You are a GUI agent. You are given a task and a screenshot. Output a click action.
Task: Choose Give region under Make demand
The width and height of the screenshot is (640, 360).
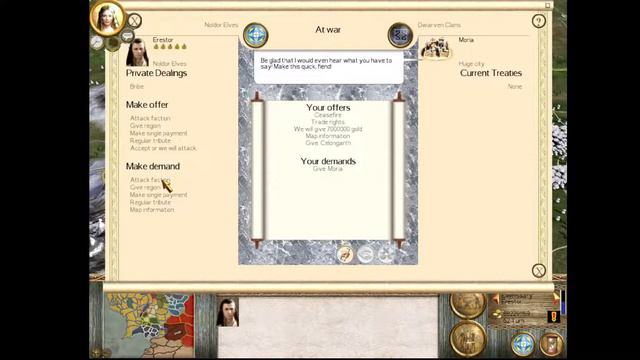(x=145, y=187)
